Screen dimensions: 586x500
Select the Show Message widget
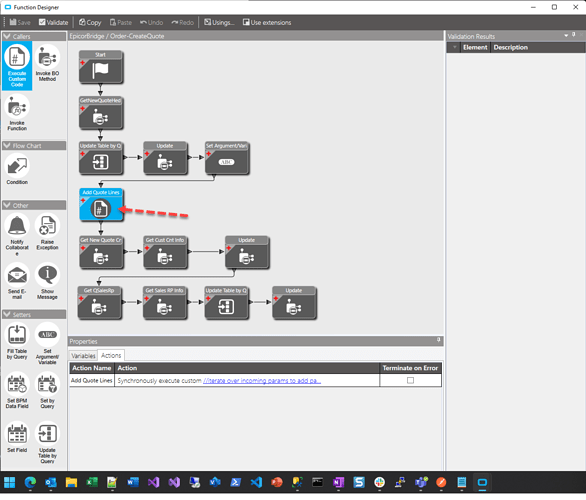tap(47, 281)
